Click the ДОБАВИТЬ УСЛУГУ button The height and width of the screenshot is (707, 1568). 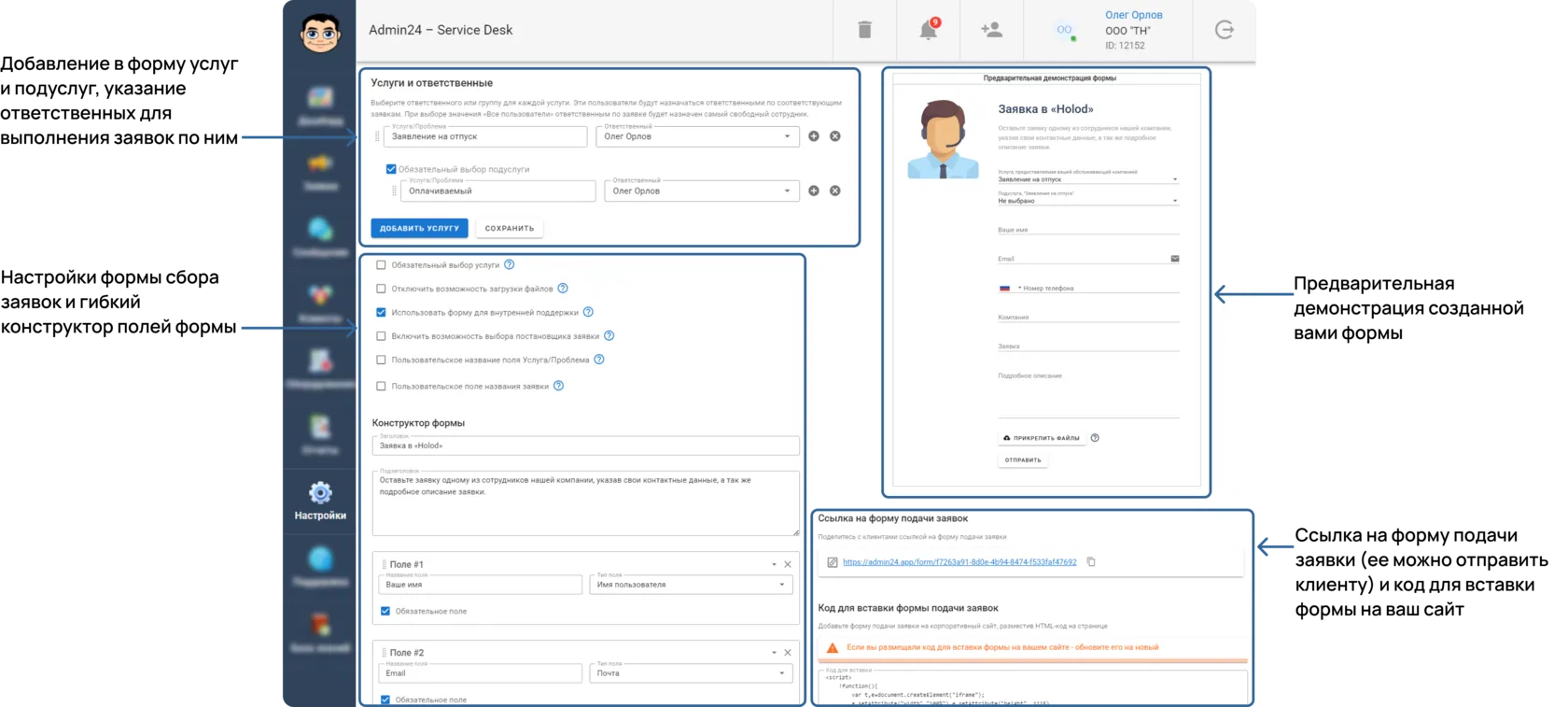tap(419, 228)
